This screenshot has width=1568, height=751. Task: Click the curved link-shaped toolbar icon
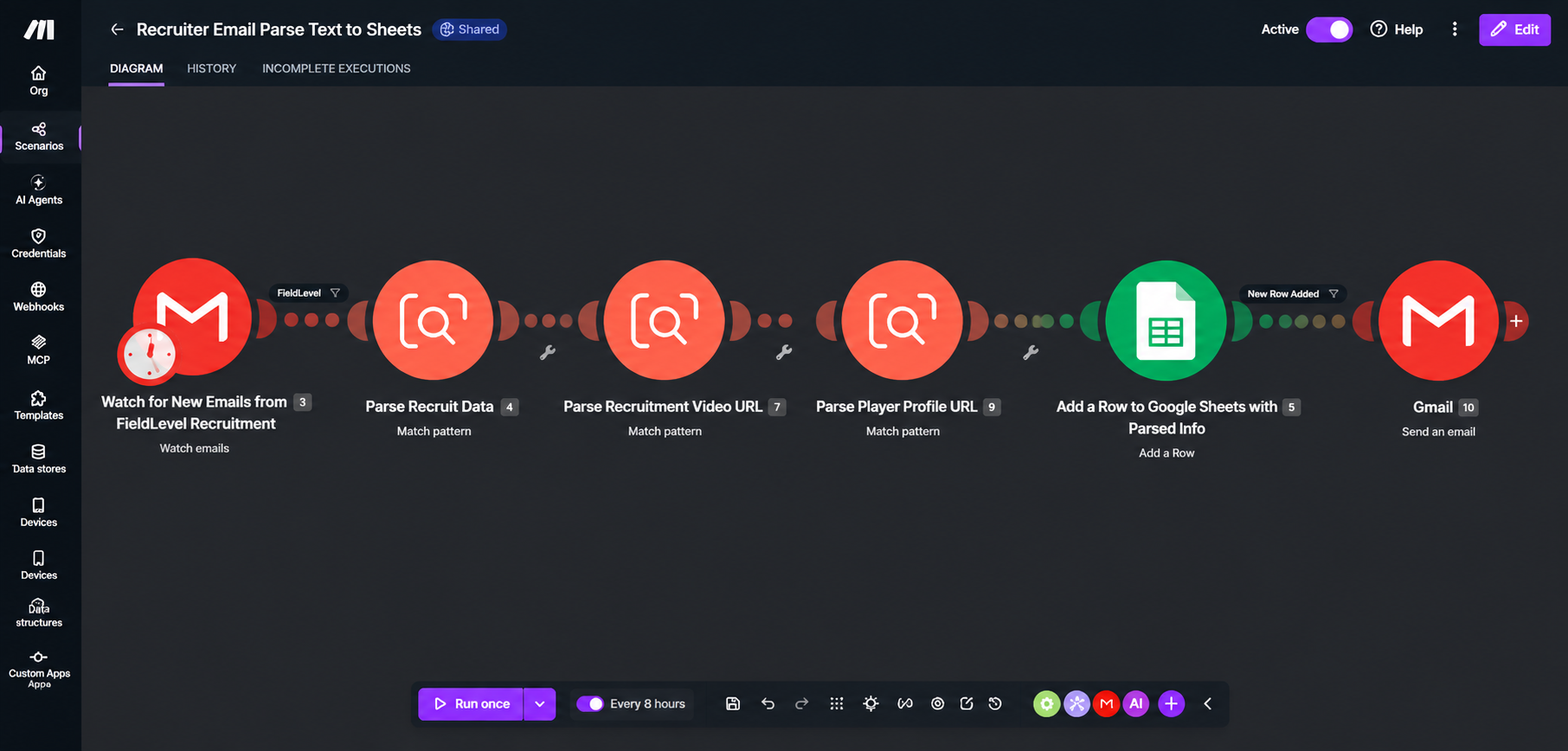(905, 704)
